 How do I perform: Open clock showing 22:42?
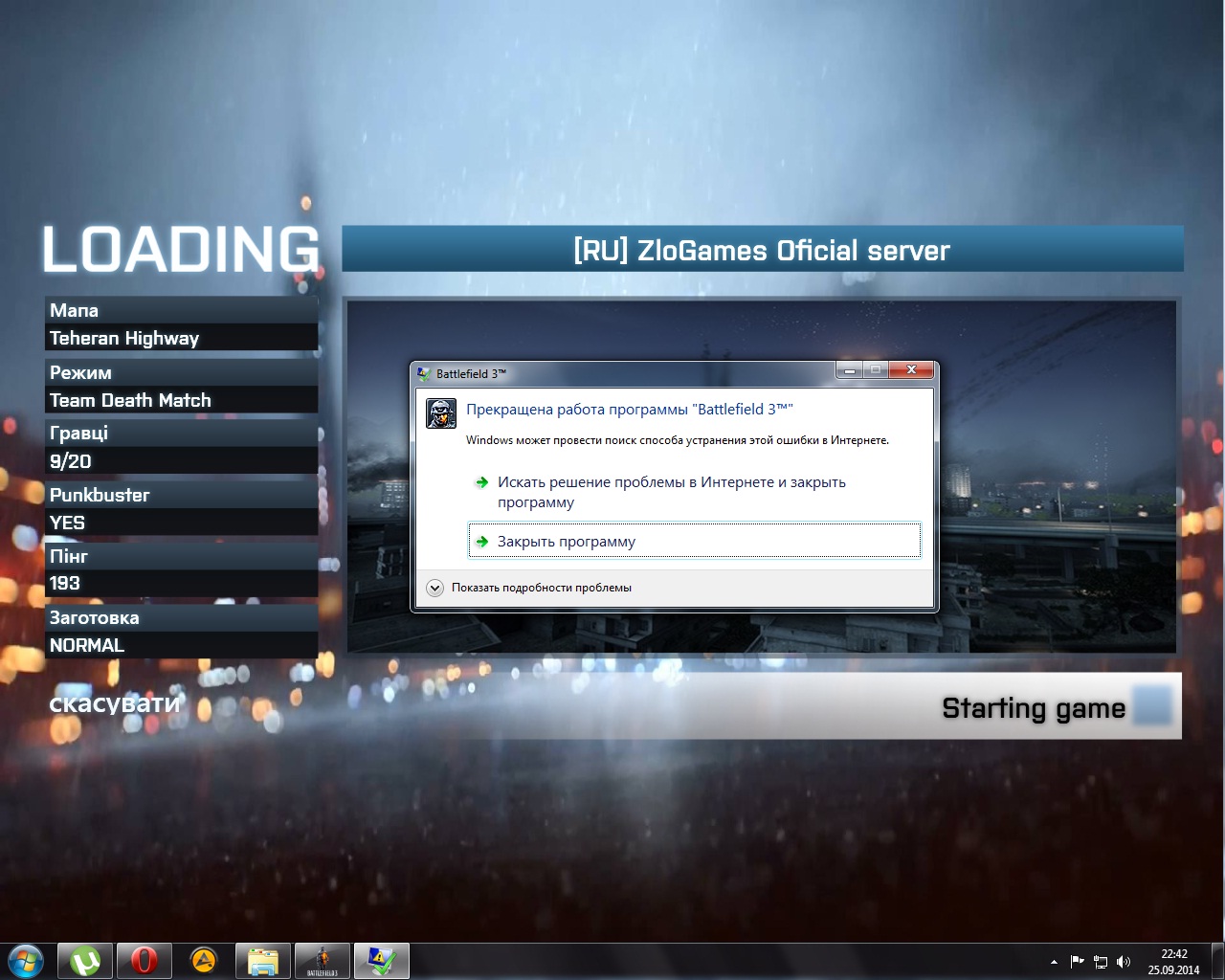pos(1174,954)
